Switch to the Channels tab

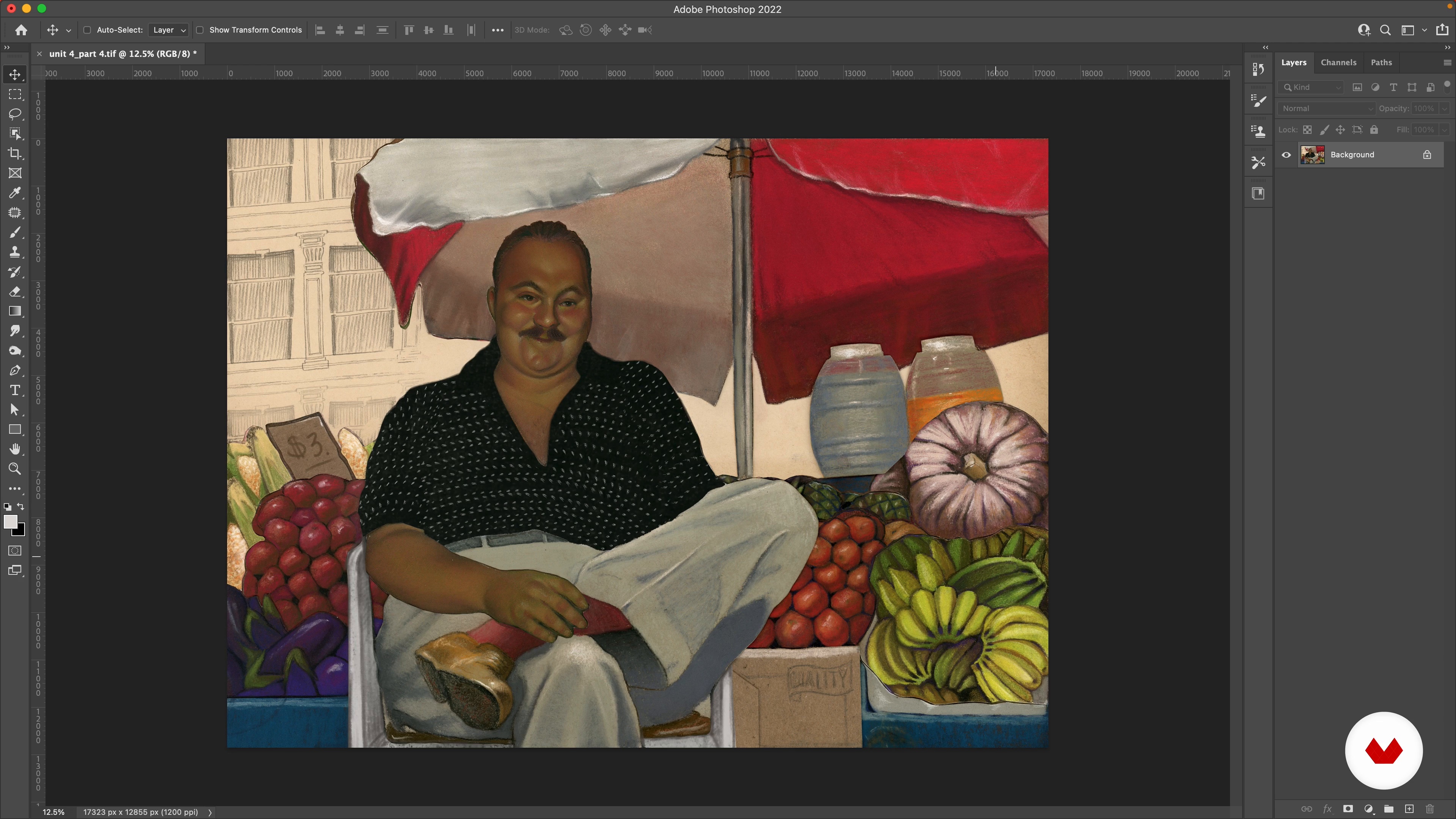tap(1338, 63)
